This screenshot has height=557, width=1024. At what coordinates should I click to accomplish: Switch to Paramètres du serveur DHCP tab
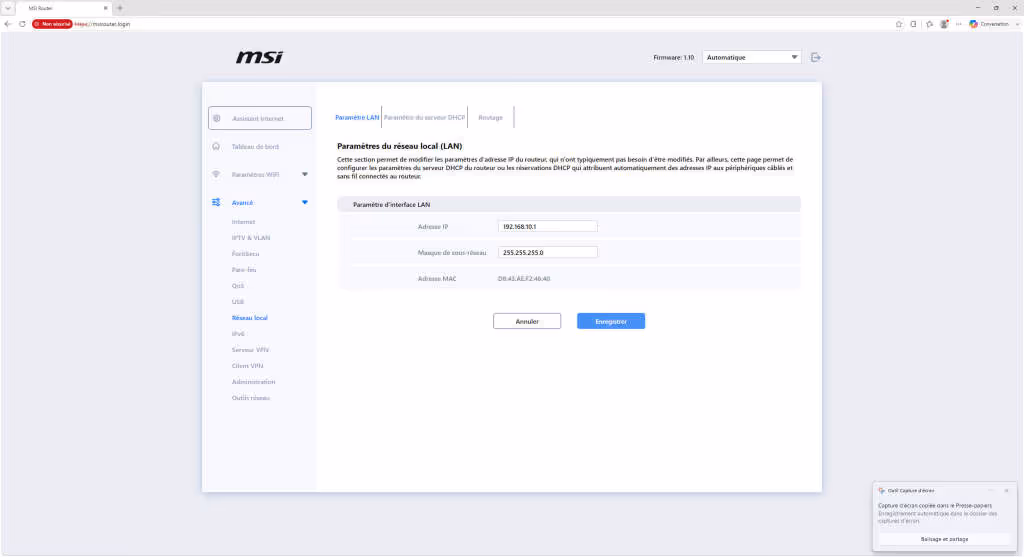[424, 118]
